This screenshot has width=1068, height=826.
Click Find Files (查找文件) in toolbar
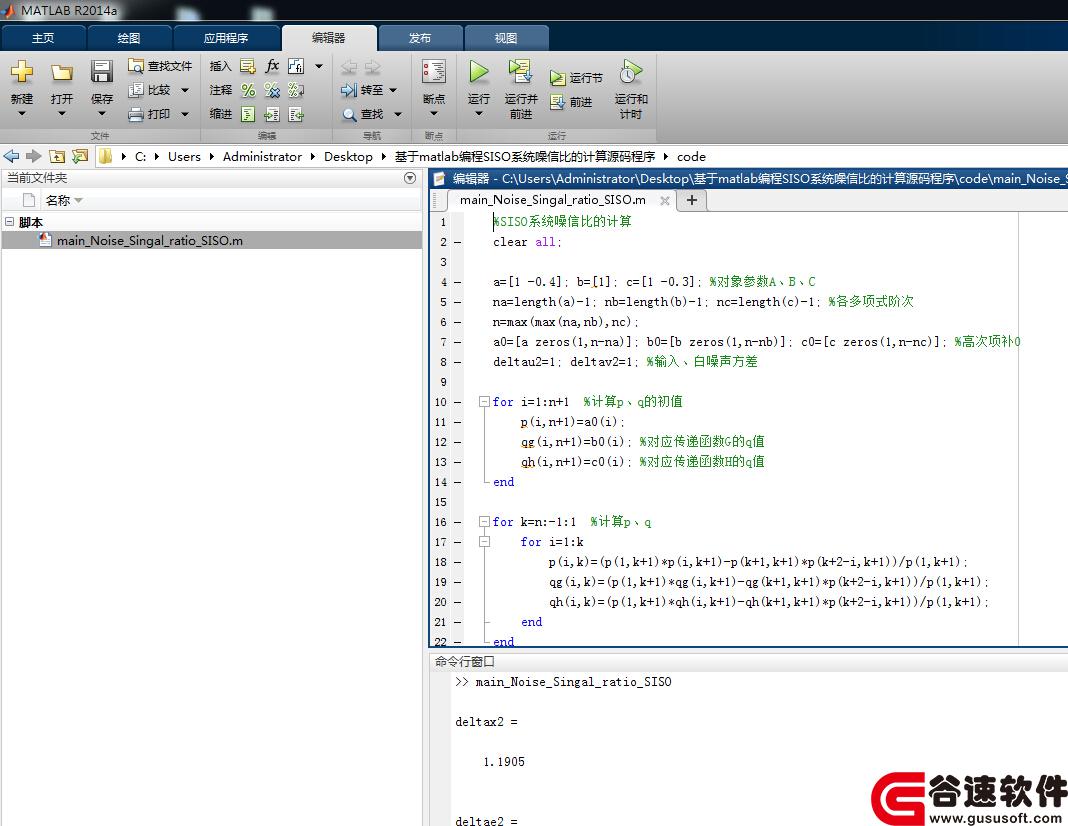click(x=160, y=66)
